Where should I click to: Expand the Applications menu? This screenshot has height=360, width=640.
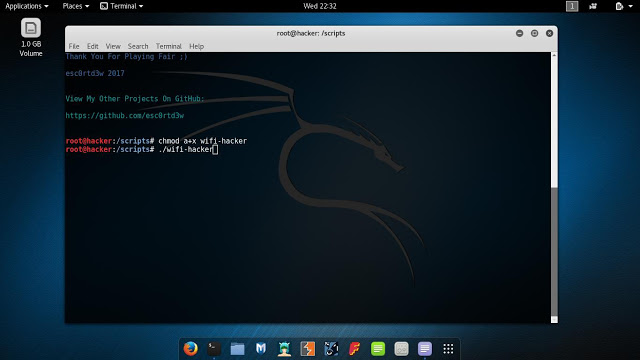point(27,6)
